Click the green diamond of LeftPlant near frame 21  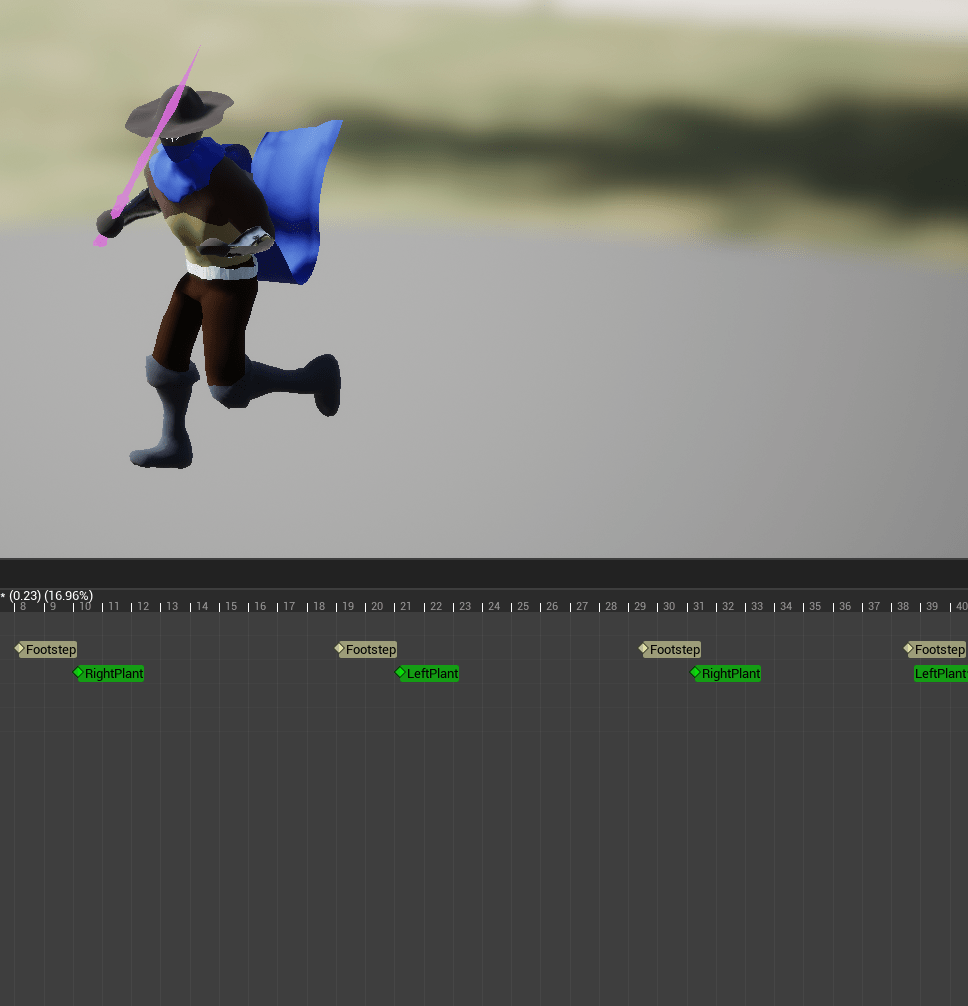(x=401, y=672)
